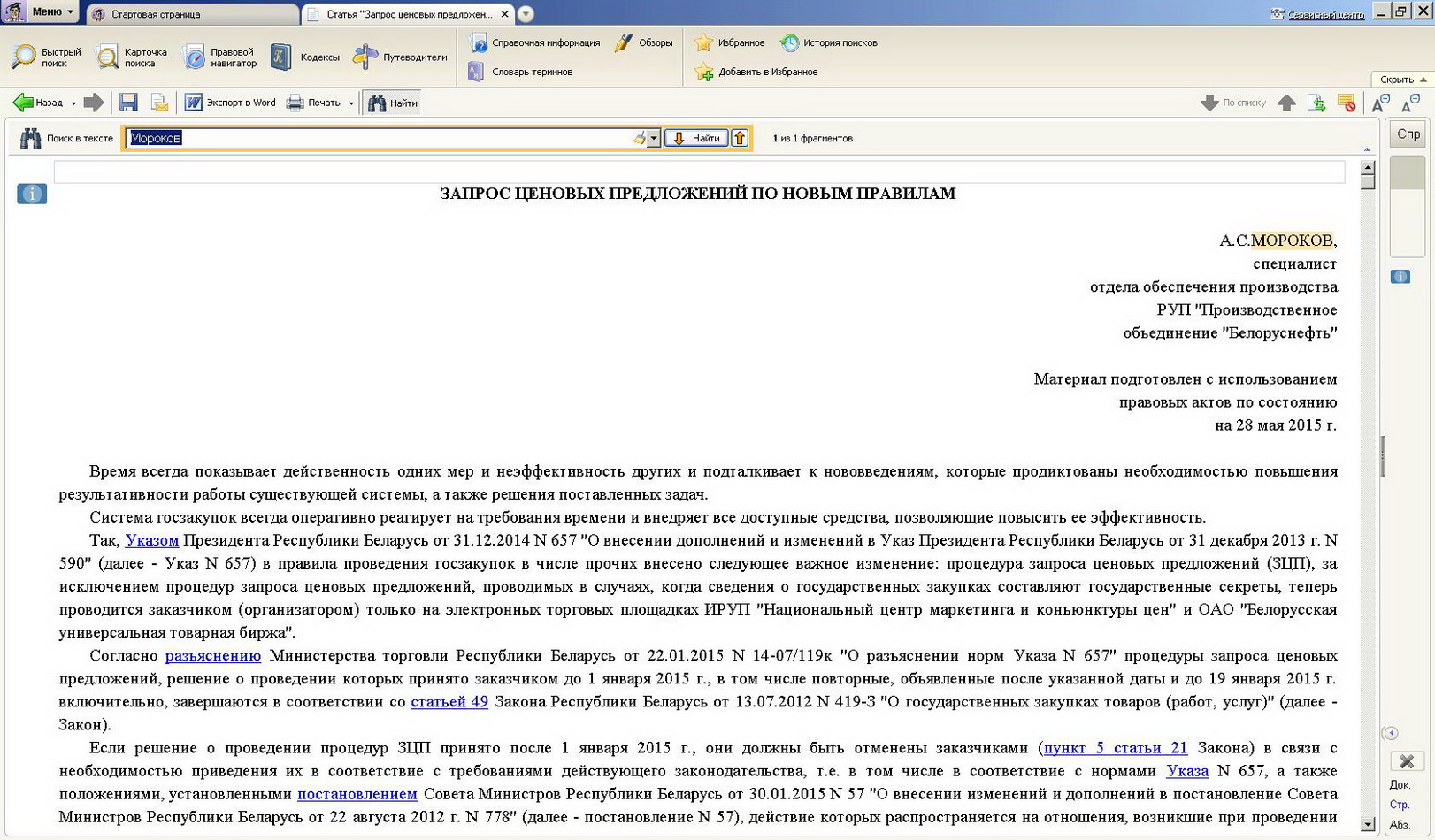The height and width of the screenshot is (840, 1435).
Task: Click the orange Найти next button
Action: [x=696, y=138]
